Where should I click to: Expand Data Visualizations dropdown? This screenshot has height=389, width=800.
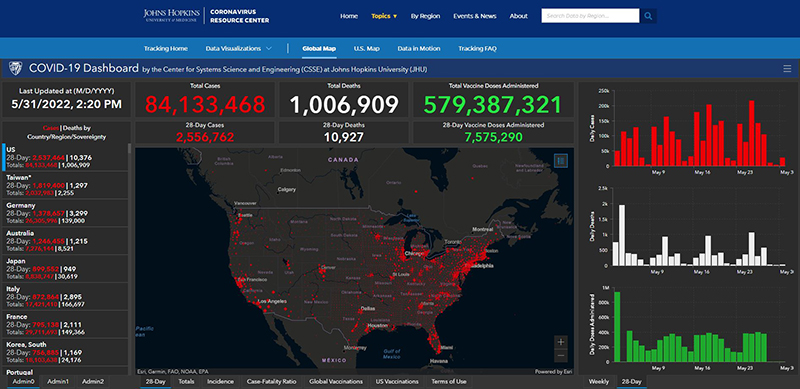pyautogui.click(x=238, y=48)
